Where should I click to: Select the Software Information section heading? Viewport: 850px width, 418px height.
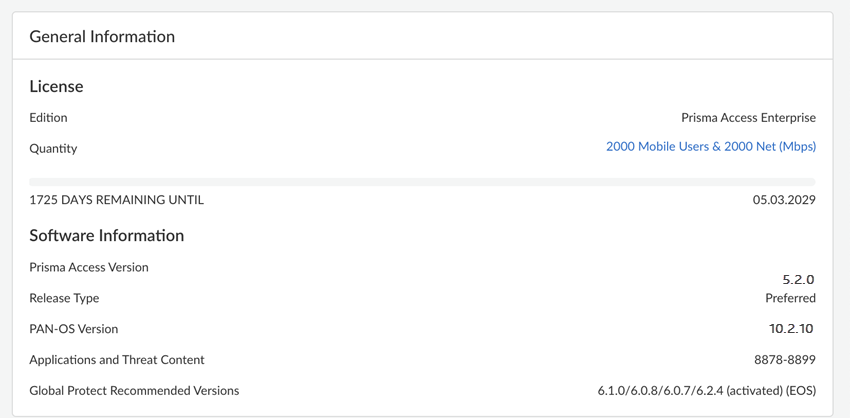[x=106, y=236]
